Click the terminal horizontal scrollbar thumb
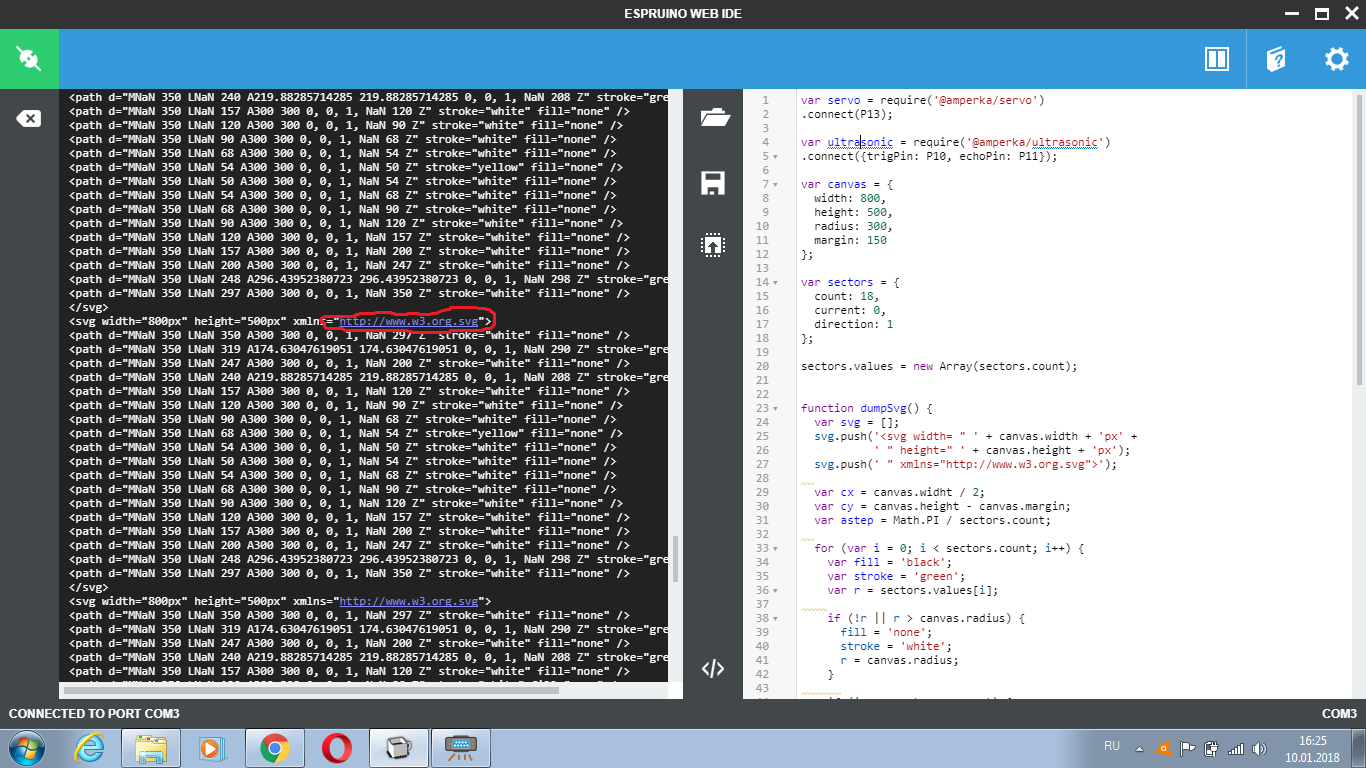Image resolution: width=1366 pixels, height=768 pixels. [x=311, y=690]
